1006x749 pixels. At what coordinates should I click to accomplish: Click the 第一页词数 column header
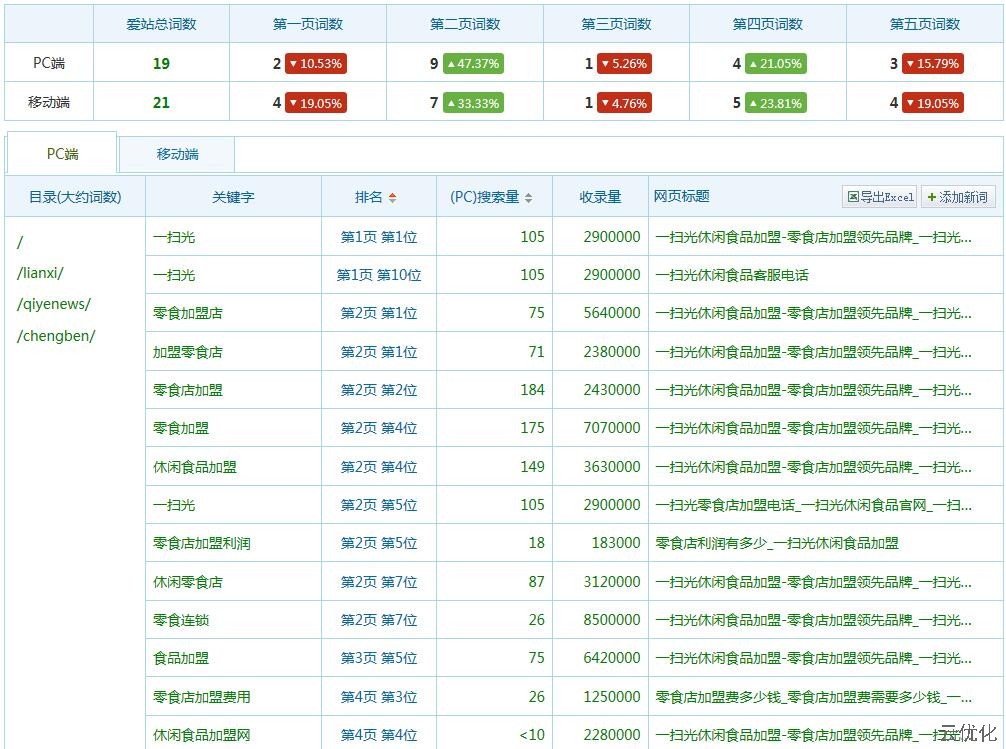point(308,24)
